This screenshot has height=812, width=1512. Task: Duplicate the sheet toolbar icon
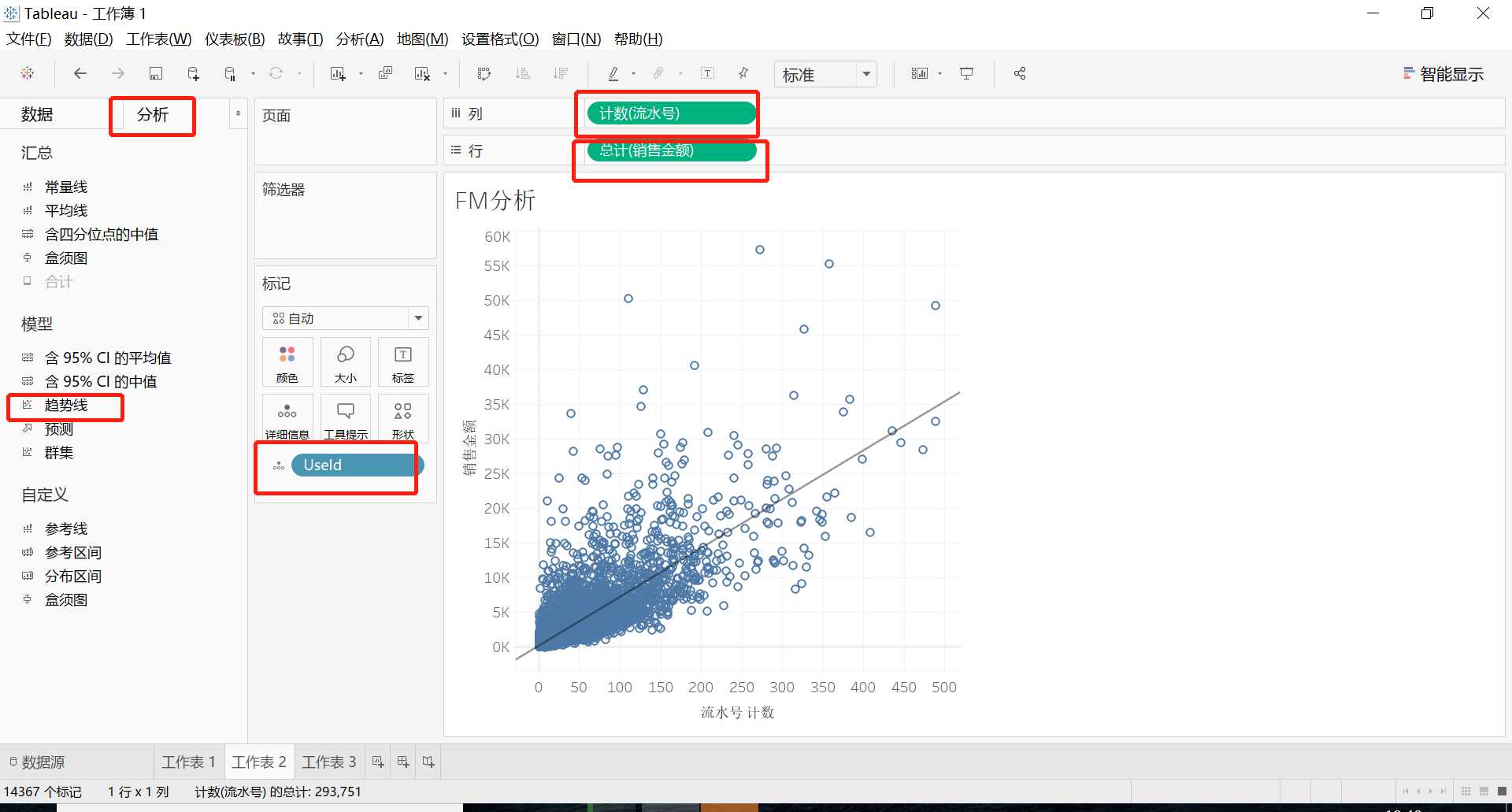(x=385, y=73)
